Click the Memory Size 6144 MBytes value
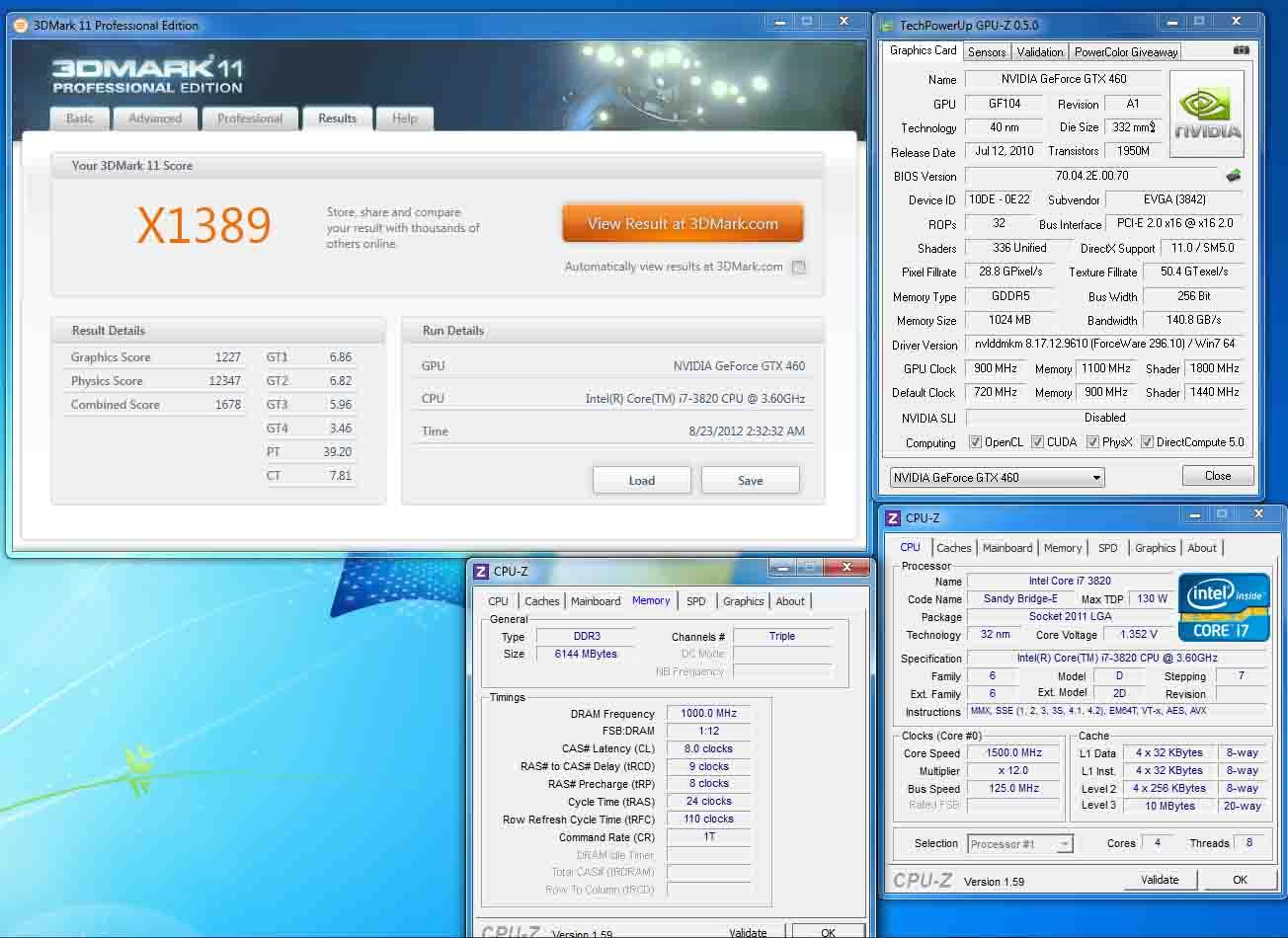Screen dimensions: 1288x938 587,654
